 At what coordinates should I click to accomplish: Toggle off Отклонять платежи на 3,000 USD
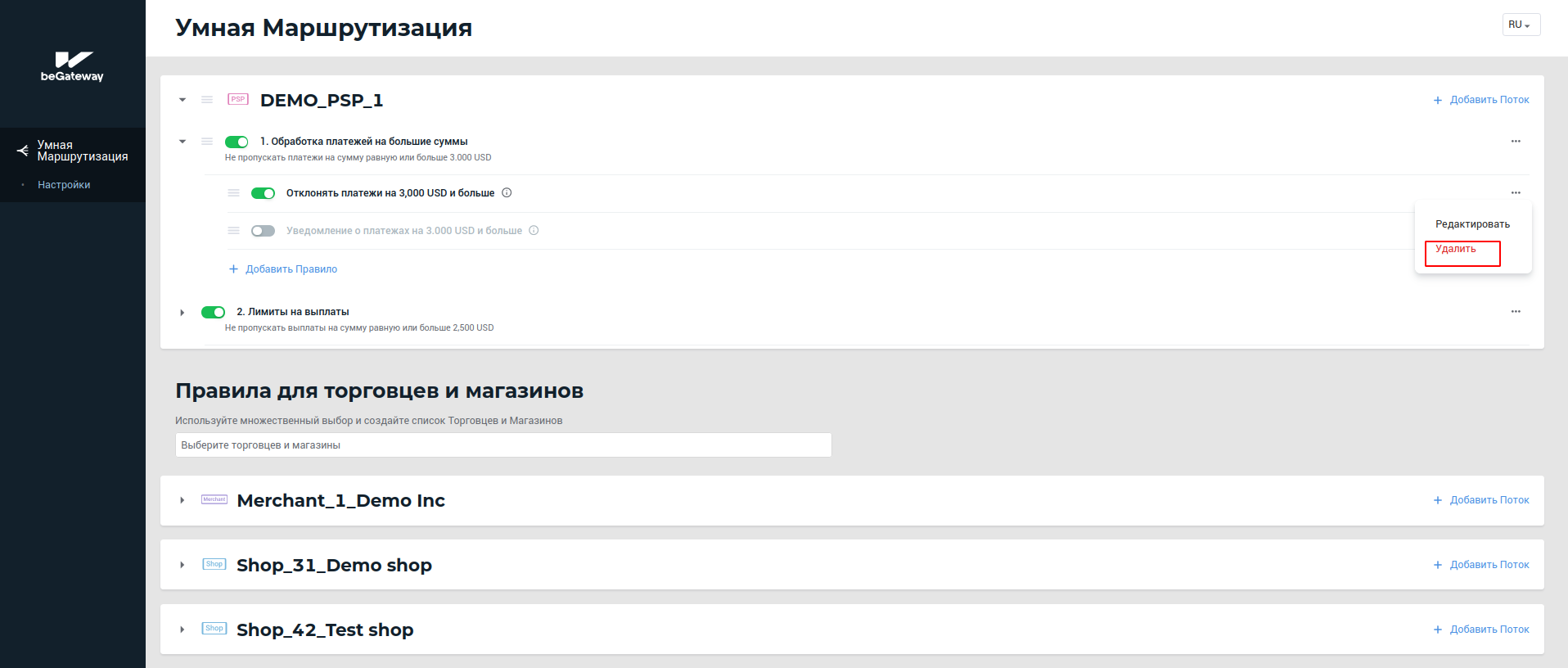(263, 193)
